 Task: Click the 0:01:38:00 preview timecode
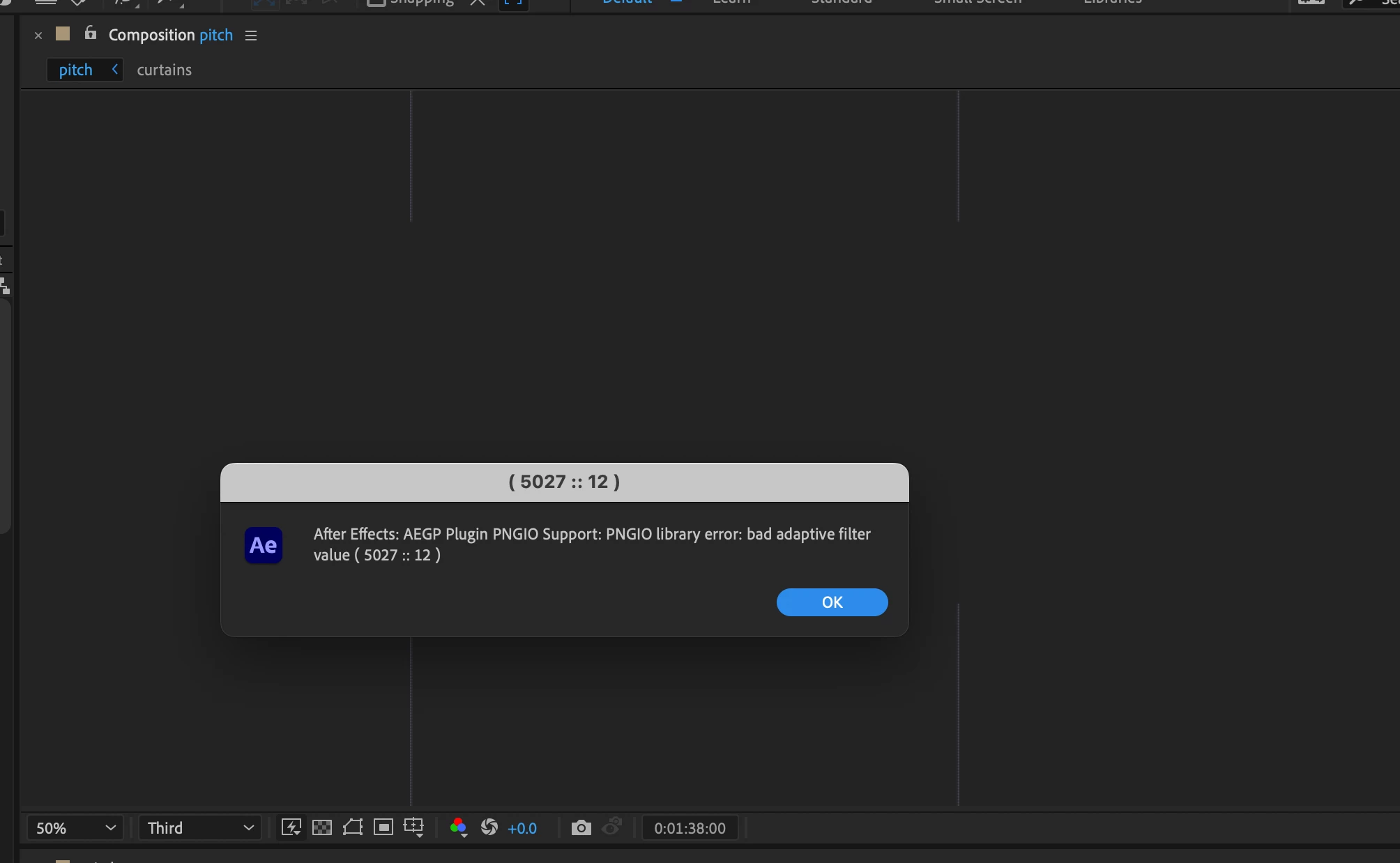pos(690,828)
